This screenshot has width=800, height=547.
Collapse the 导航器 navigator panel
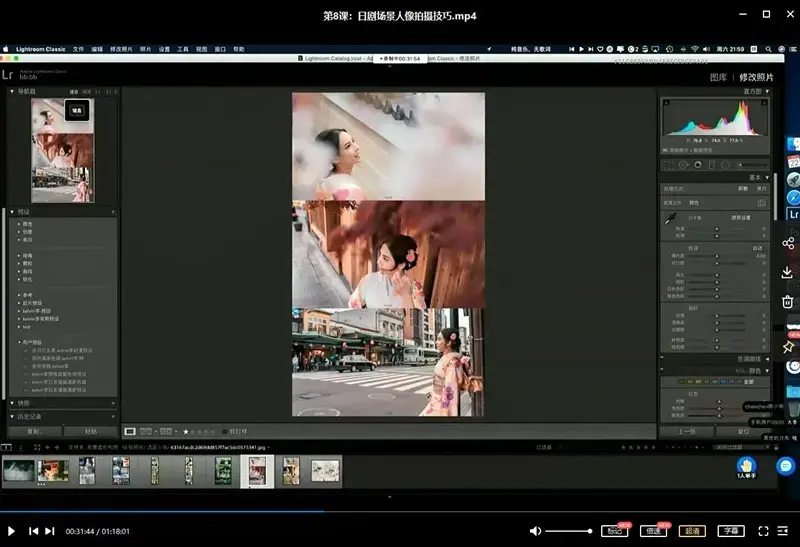point(13,91)
